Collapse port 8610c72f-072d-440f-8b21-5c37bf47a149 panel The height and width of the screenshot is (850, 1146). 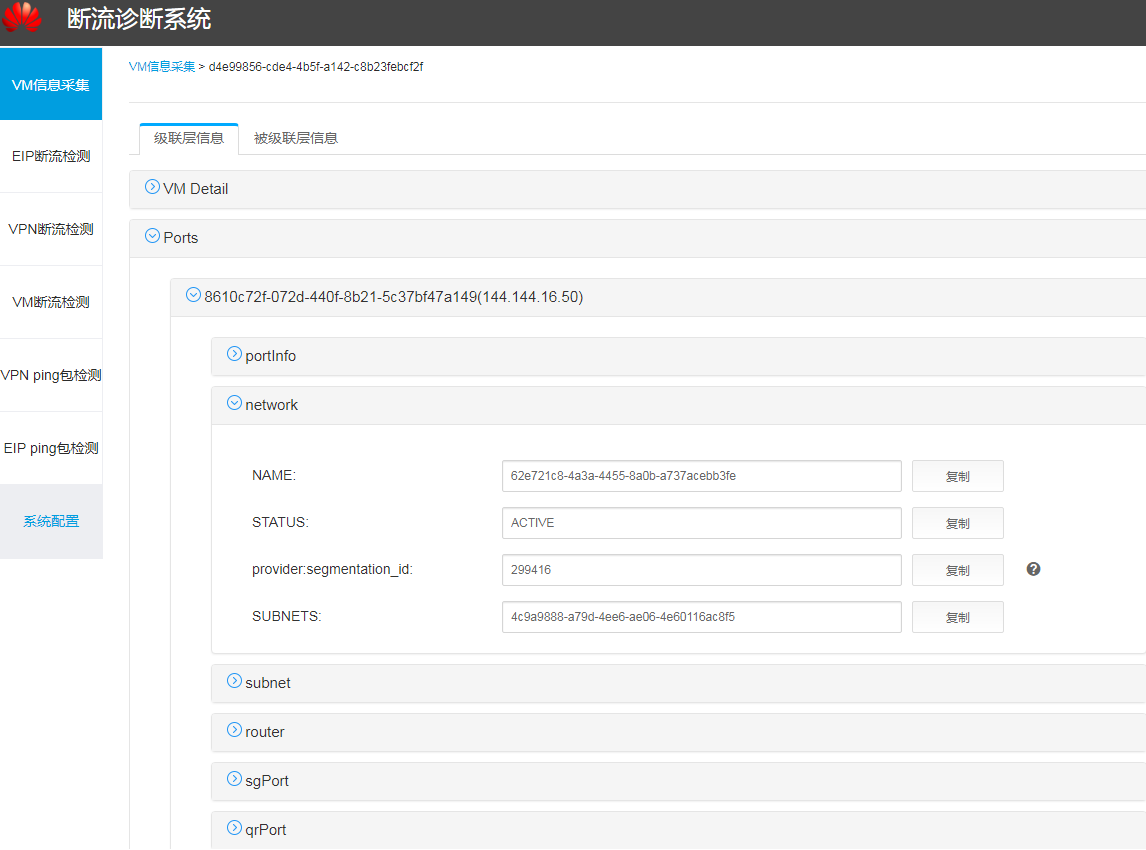point(193,295)
